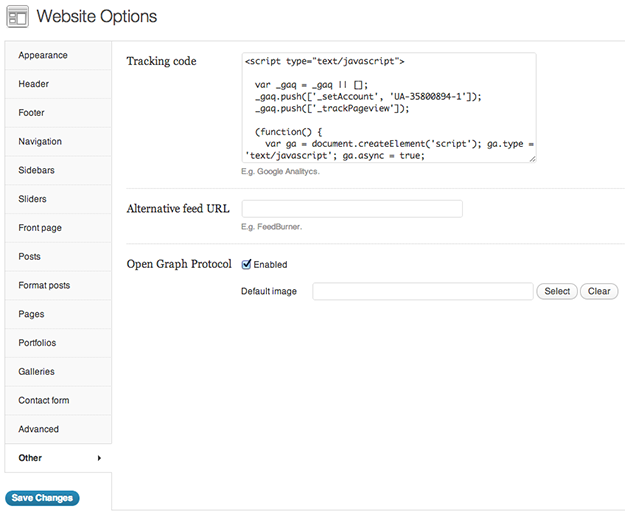This screenshot has height=523, width=625.
Task: Select the Portfolios tab
Action: coord(37,343)
